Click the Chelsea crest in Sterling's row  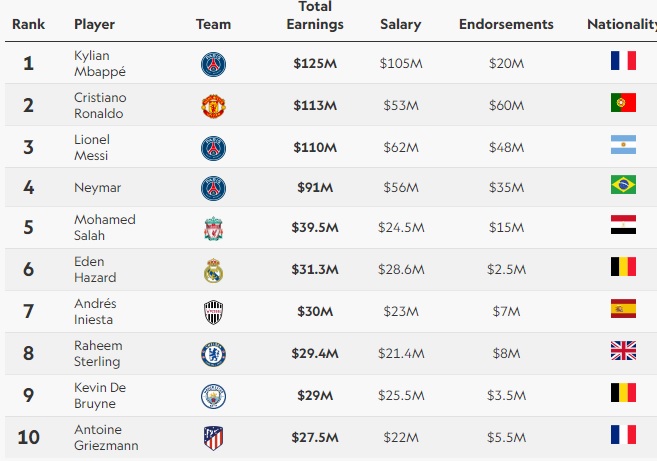coord(213,354)
